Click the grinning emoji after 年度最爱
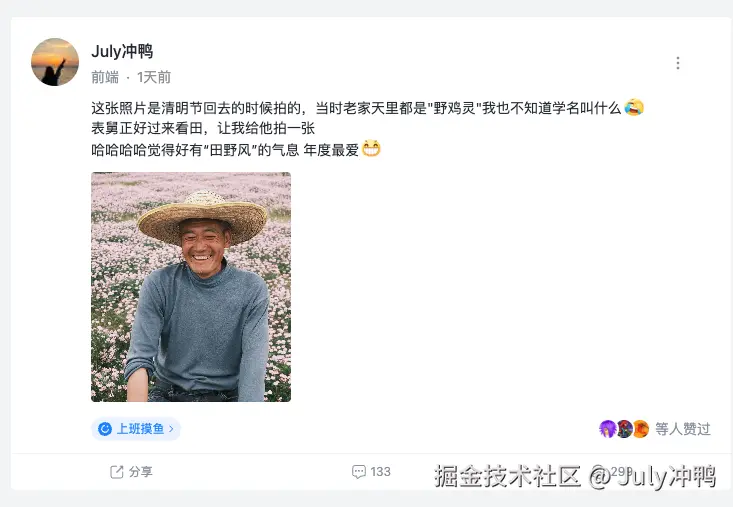 372,149
